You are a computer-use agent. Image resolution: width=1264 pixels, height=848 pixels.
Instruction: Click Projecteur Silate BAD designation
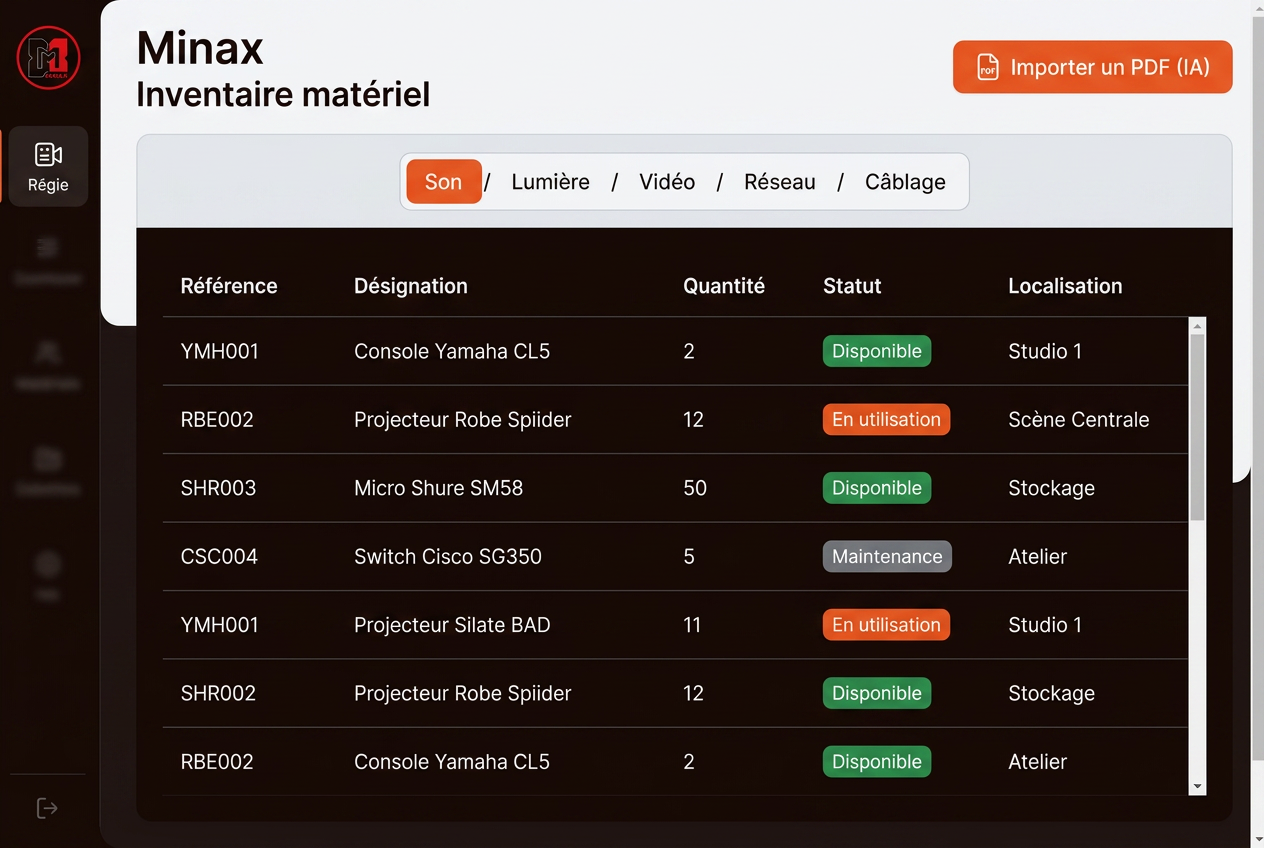click(x=452, y=625)
